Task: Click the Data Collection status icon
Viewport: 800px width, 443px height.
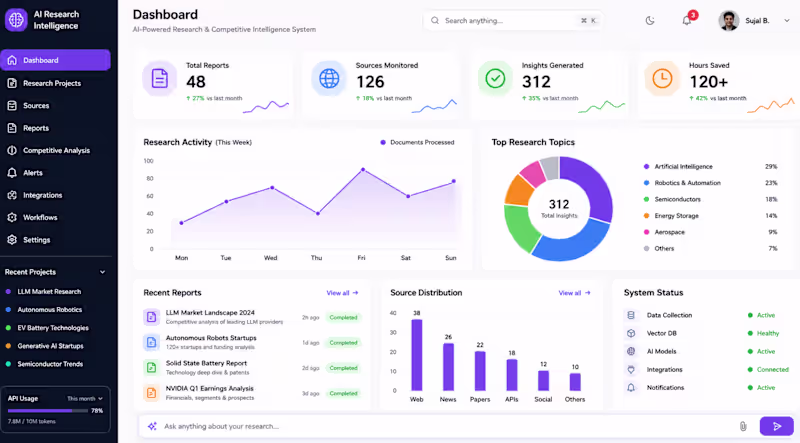Action: pyautogui.click(x=631, y=315)
